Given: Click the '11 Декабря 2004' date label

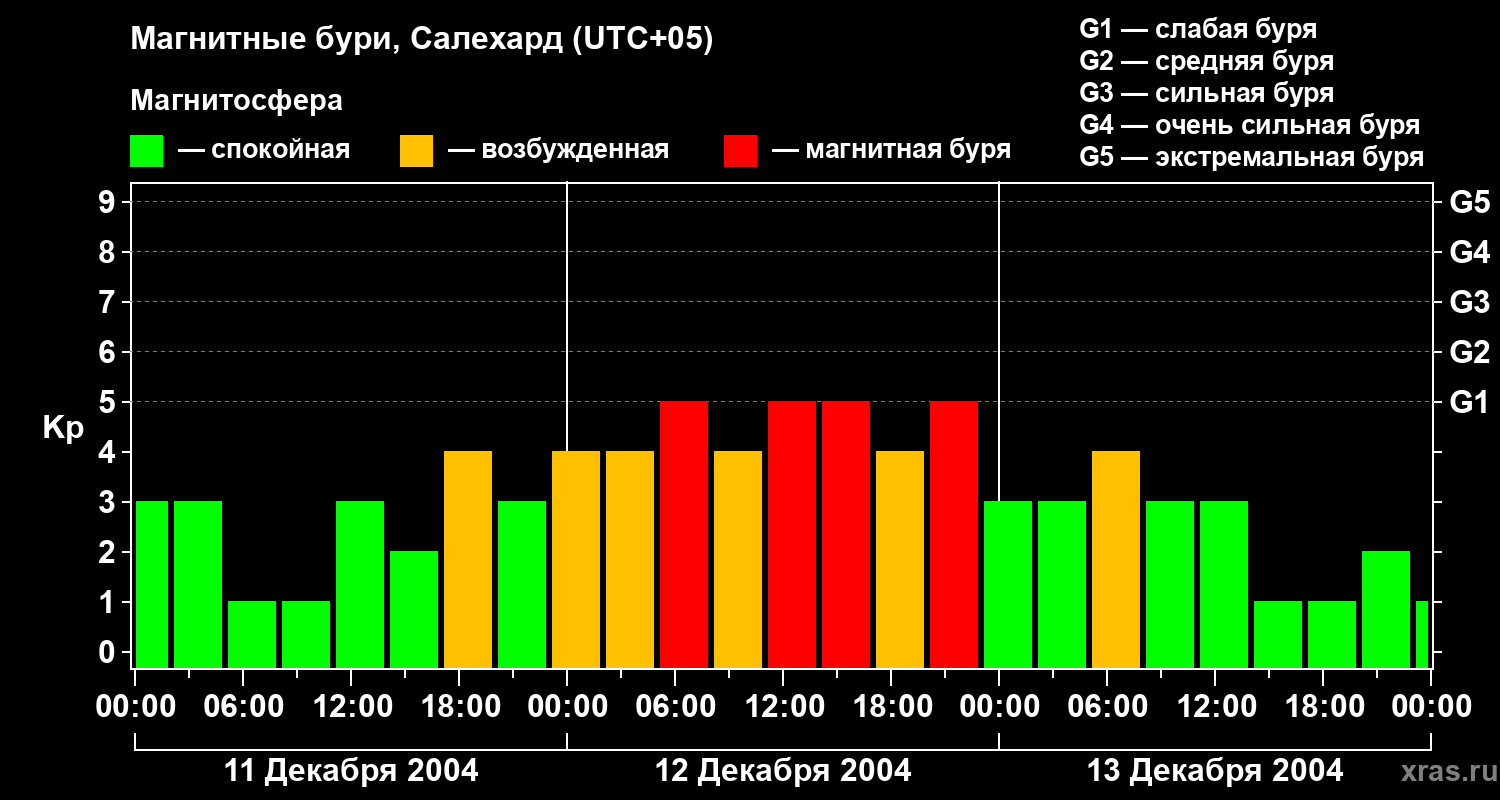Looking at the screenshot, I should (351, 771).
